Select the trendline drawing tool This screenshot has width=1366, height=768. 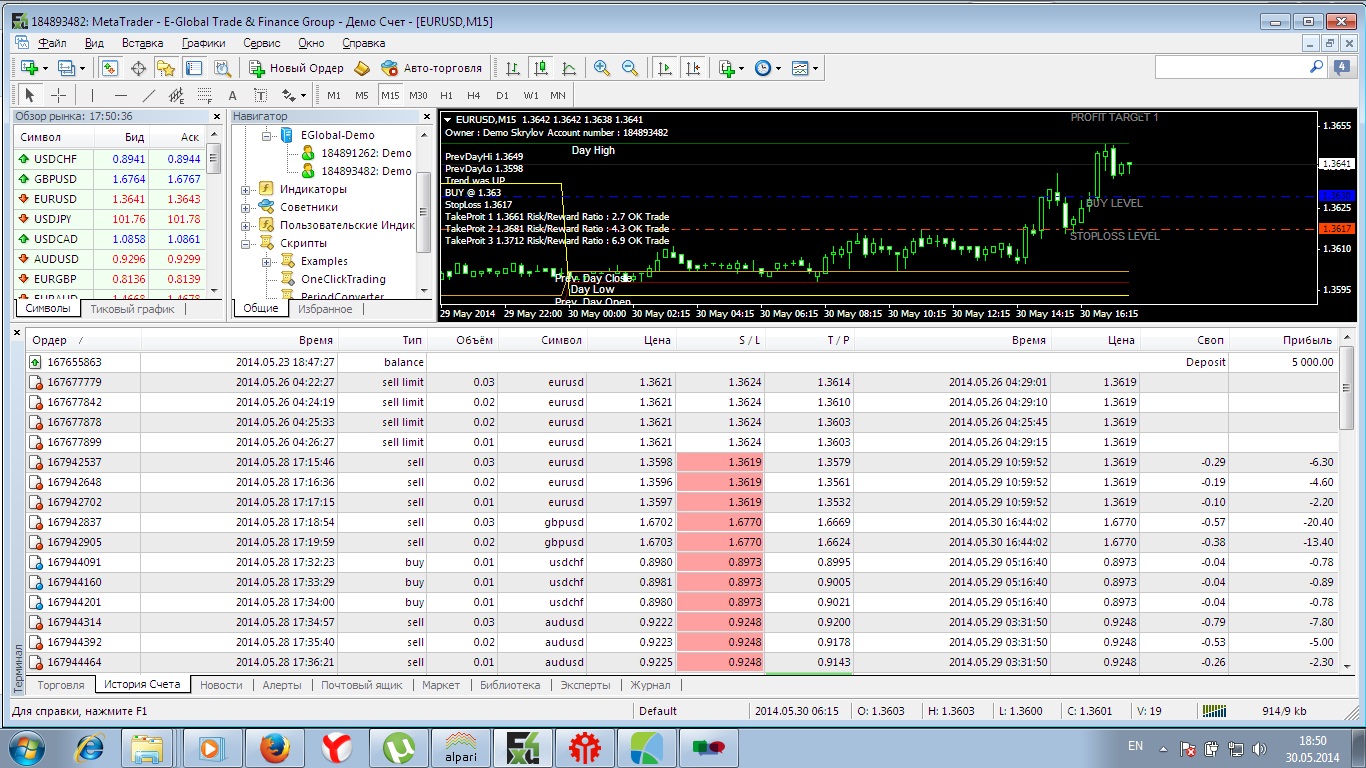coord(149,95)
